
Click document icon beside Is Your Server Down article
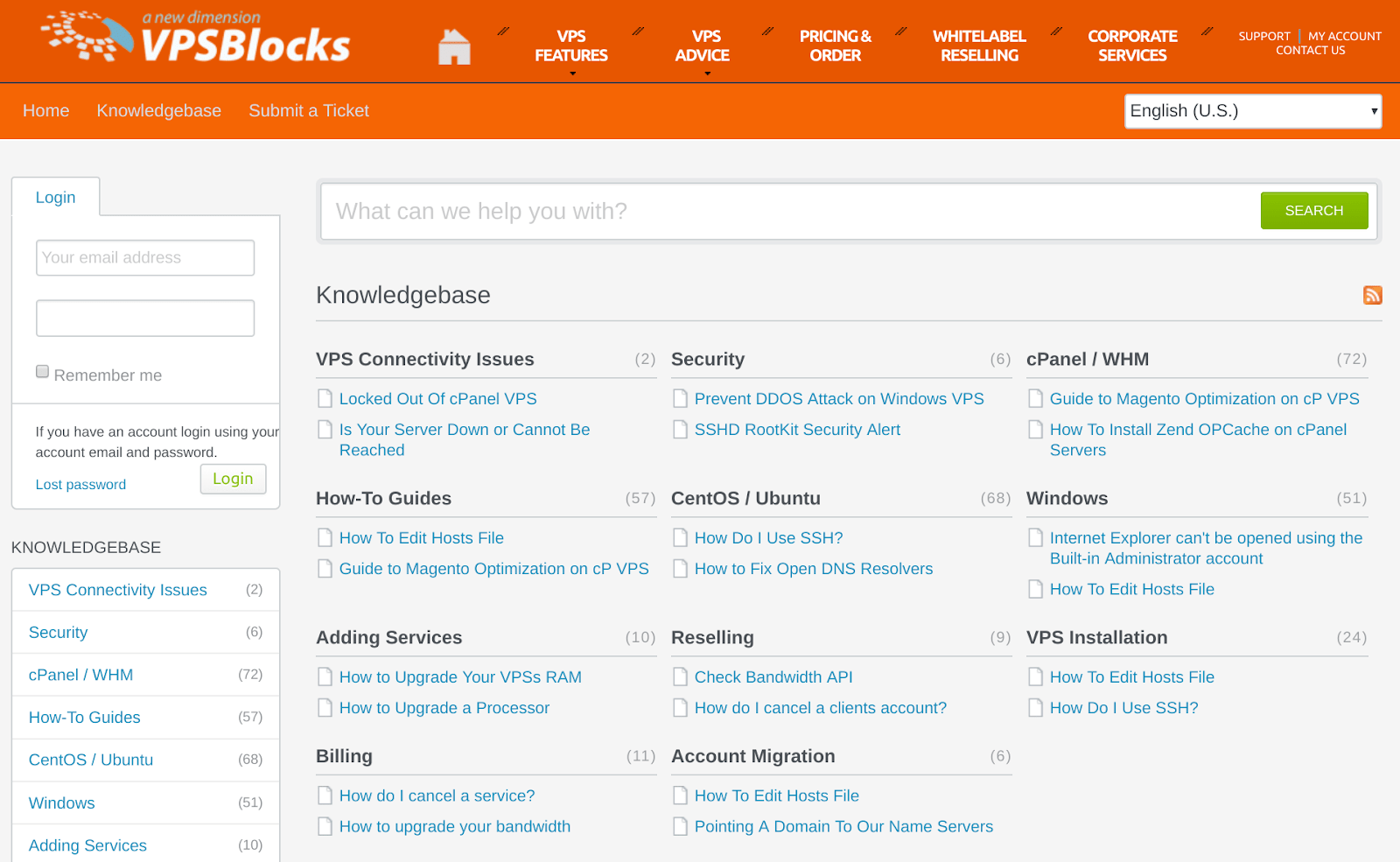coord(325,430)
